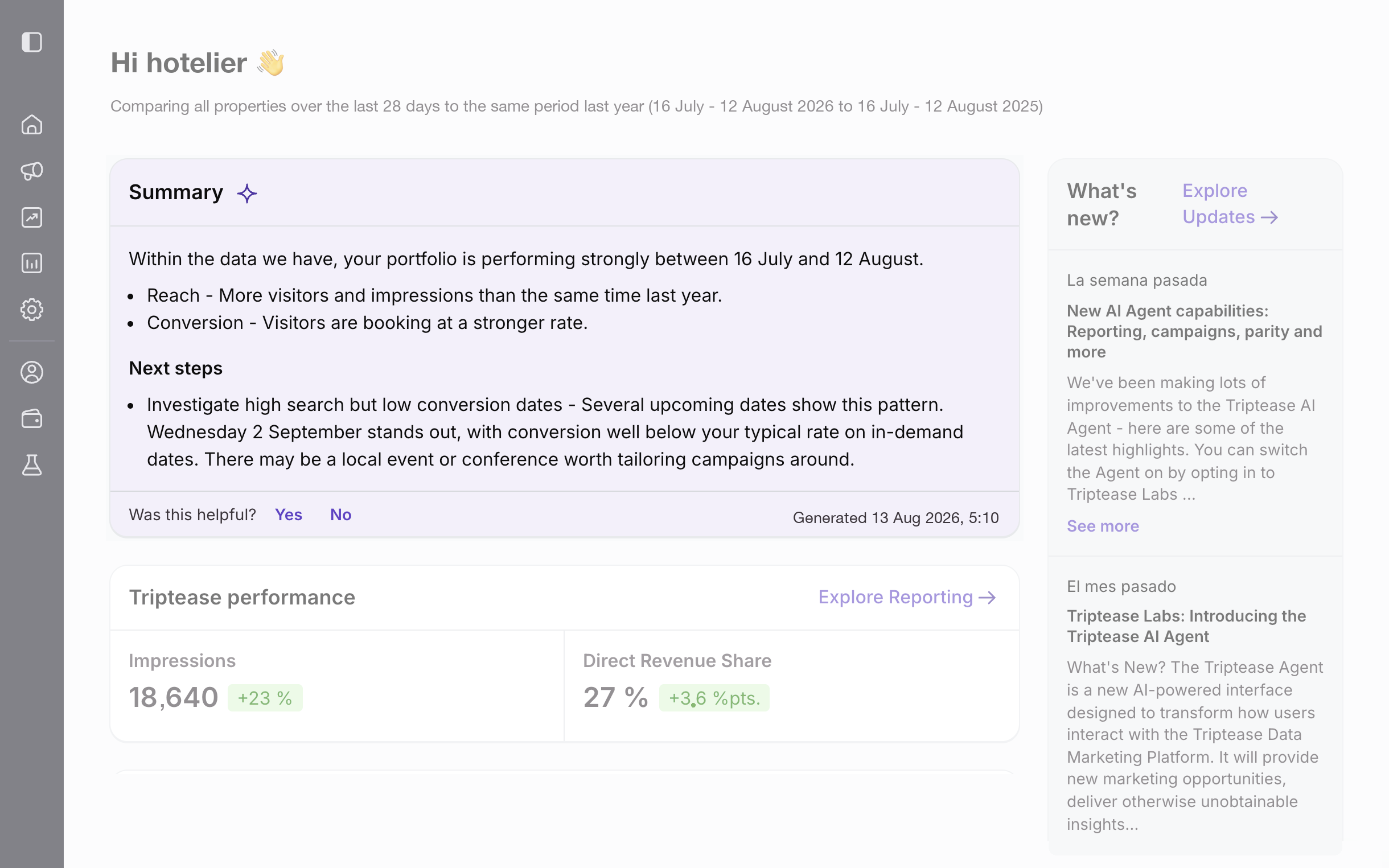Screen dimensions: 1389x868
Task: Open the Labs flask icon
Action: (31, 465)
